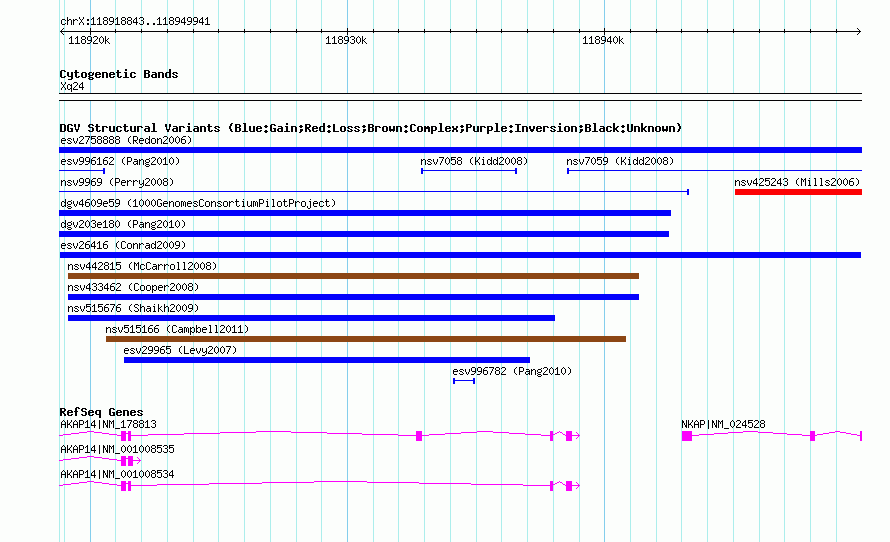This screenshot has width=890, height=542.
Task: Select the brown nsv442815 complex bar
Action: 353,276
